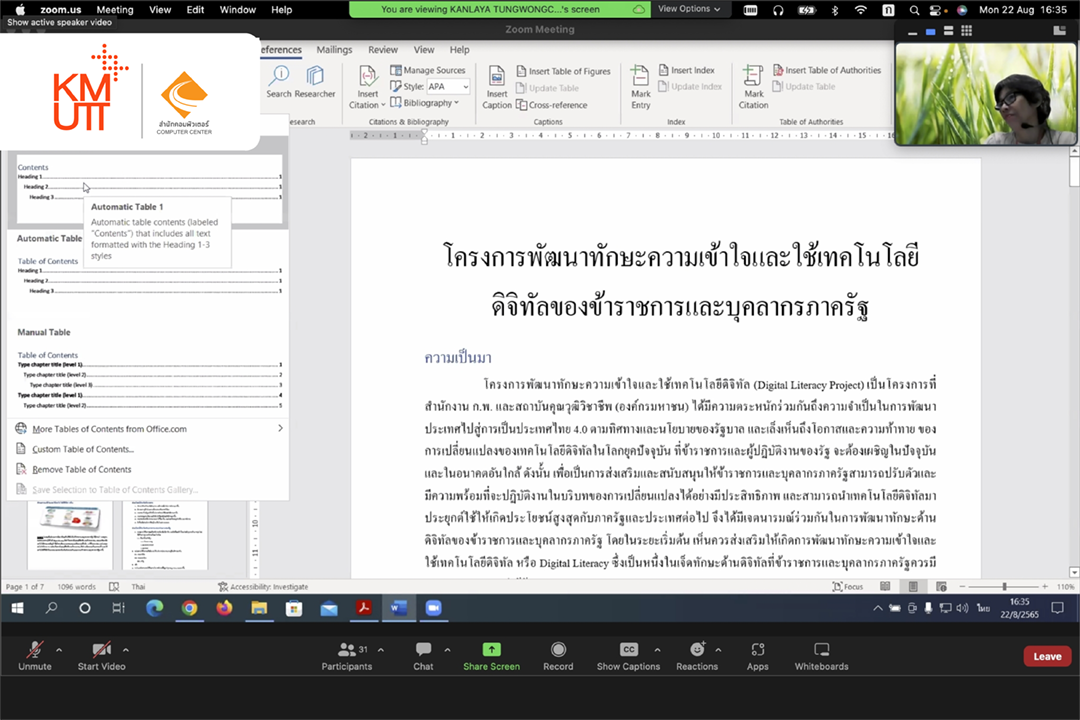Click Insert Table of Authorities
1080x720 pixels.
[827, 70]
